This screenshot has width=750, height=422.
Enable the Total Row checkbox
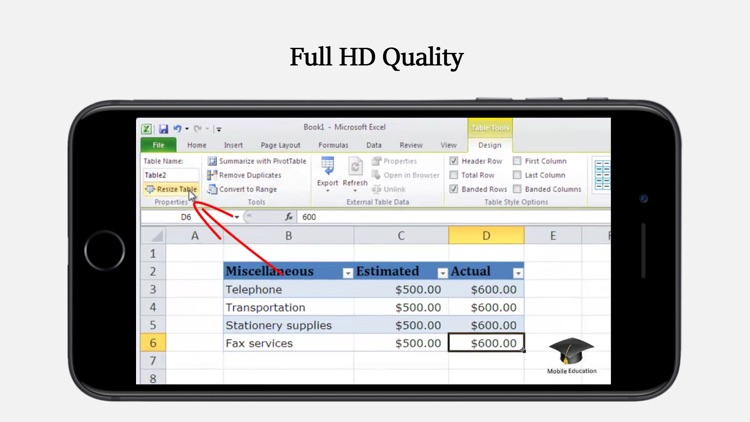pyautogui.click(x=454, y=175)
